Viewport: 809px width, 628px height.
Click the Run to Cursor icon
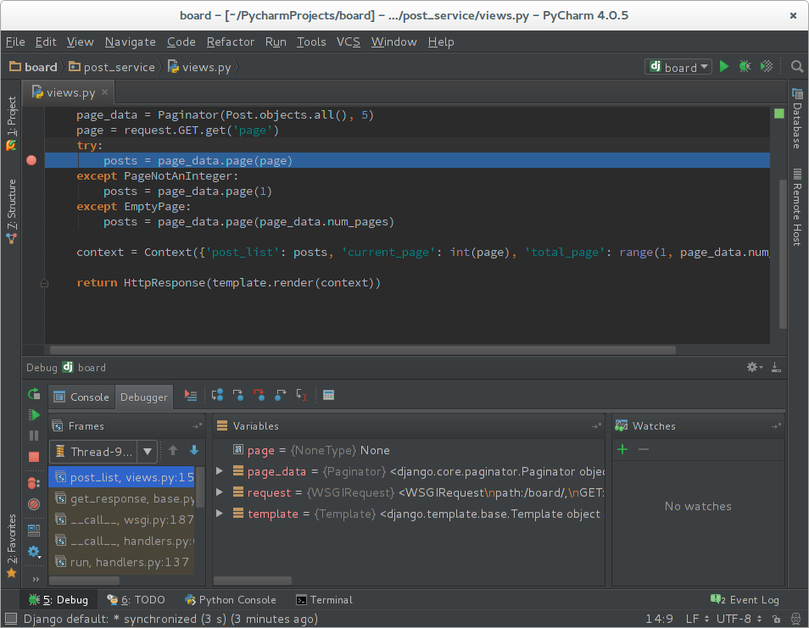(302, 395)
